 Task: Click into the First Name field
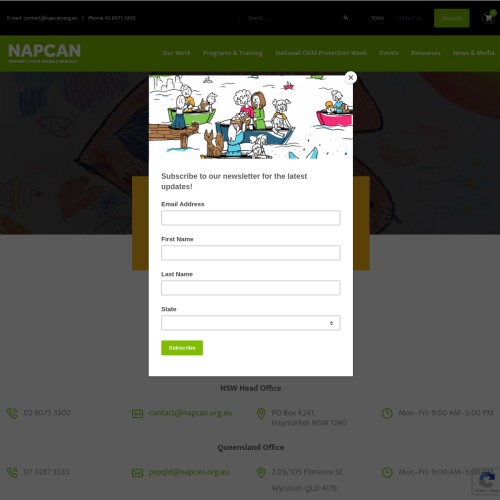[251, 253]
